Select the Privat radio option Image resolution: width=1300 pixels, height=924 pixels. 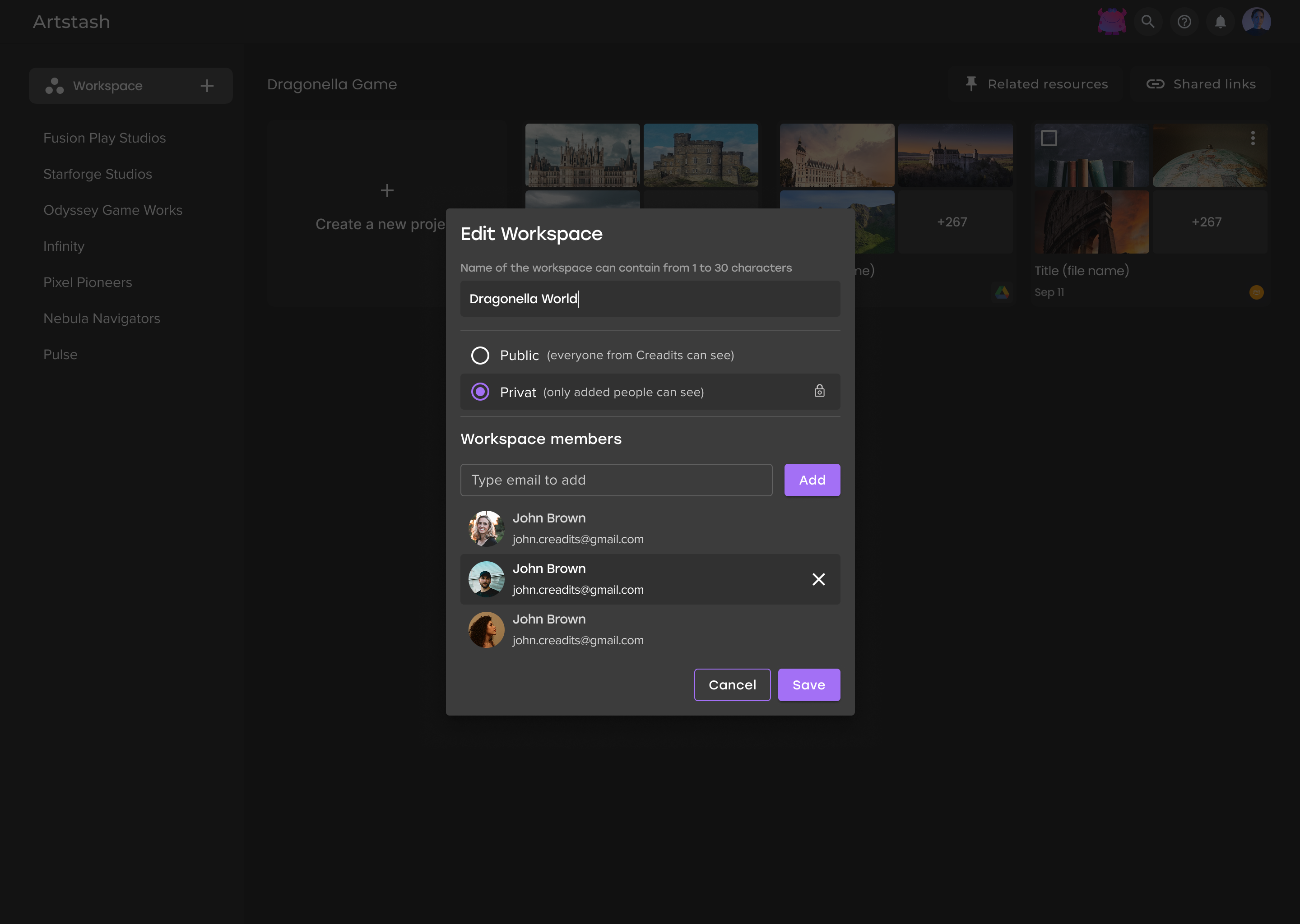click(480, 392)
